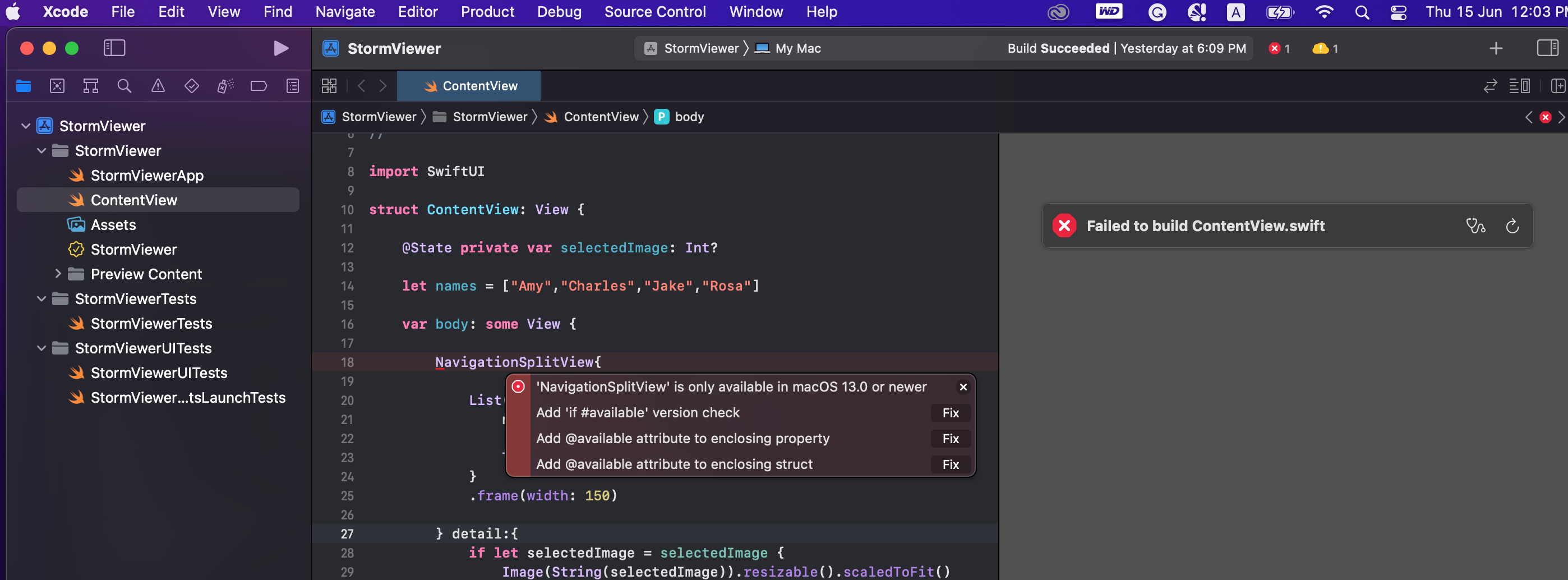Open the Issue navigator warning icon
Viewport: 1568px width, 580px height.
tap(158, 86)
